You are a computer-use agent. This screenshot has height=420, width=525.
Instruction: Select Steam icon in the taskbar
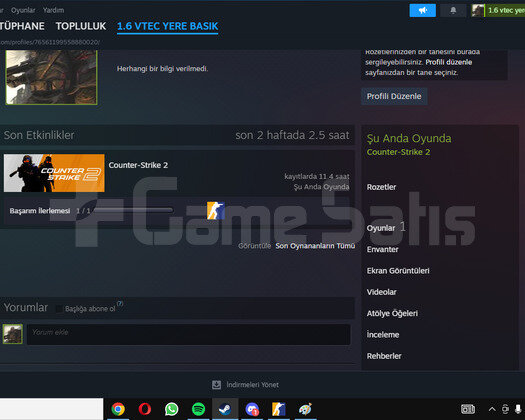pos(225,409)
